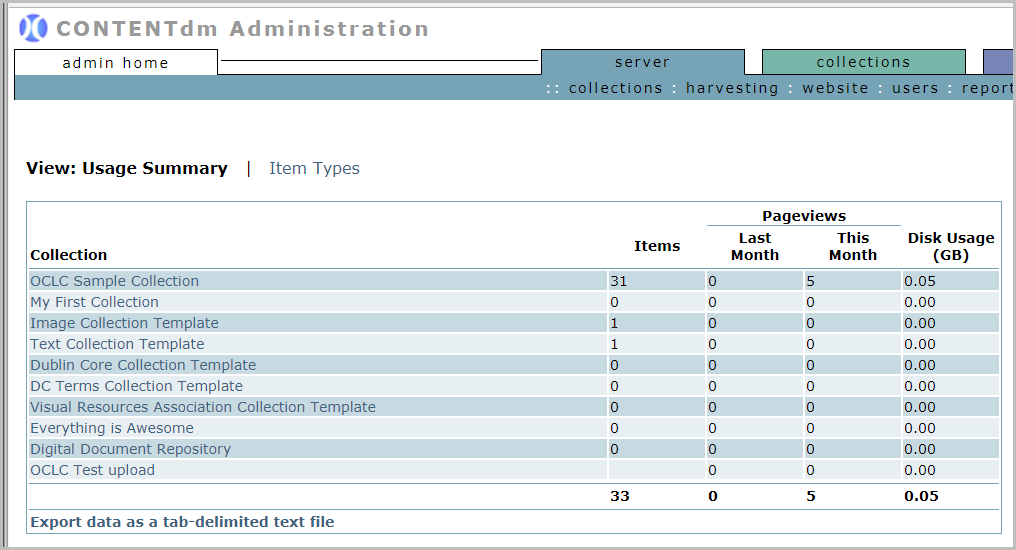Image resolution: width=1016 pixels, height=550 pixels.
Task: Select disk usage 0.05 for OCLC Sample Collection
Action: click(920, 281)
